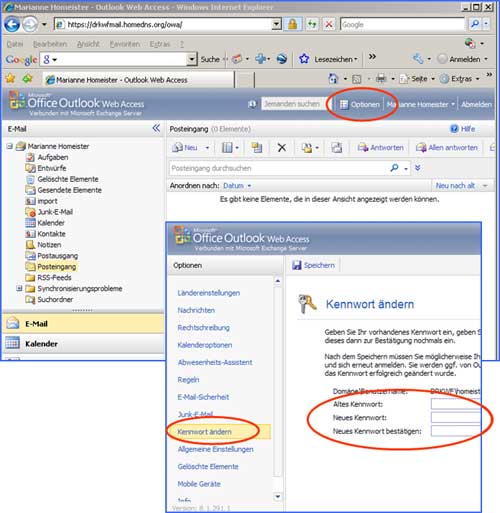500x513 pixels.
Task: Open the Bearbeiten menu
Action: coord(50,44)
